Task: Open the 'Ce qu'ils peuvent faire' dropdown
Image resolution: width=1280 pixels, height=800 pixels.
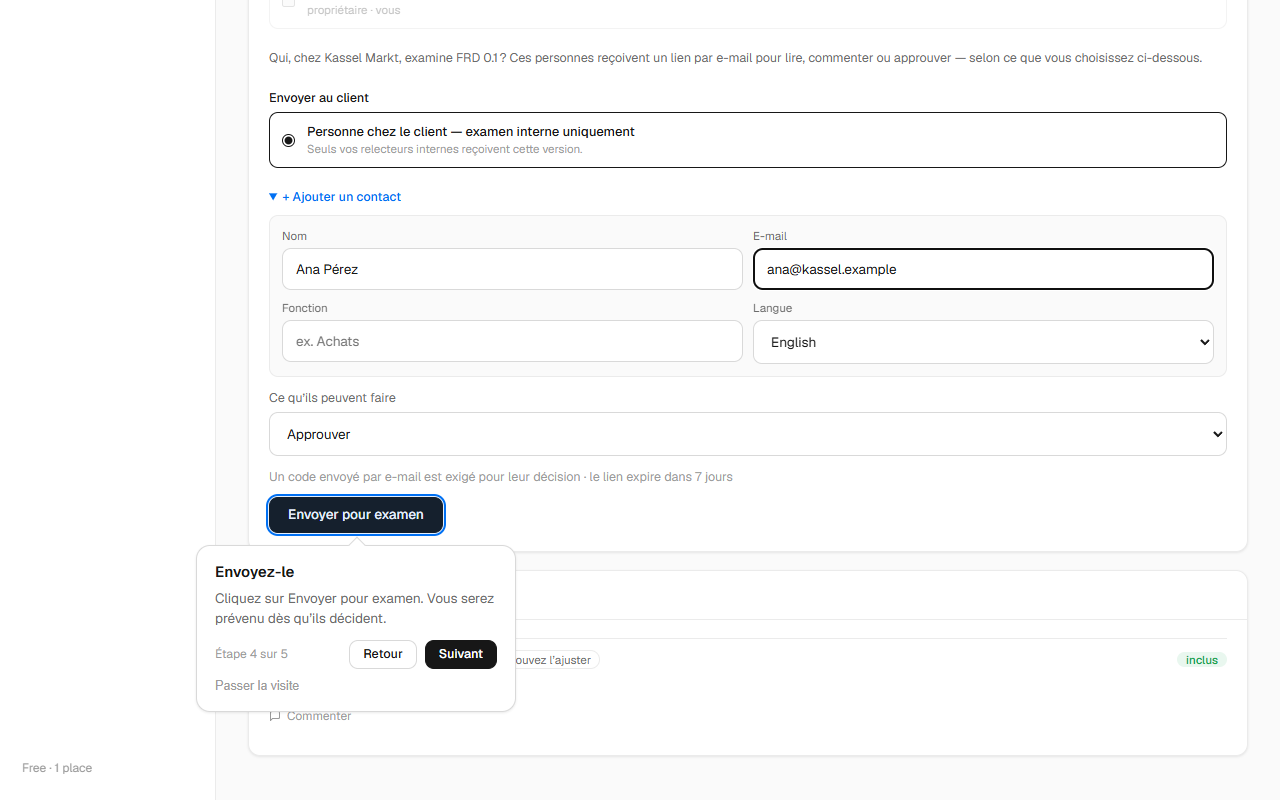Action: (x=748, y=434)
